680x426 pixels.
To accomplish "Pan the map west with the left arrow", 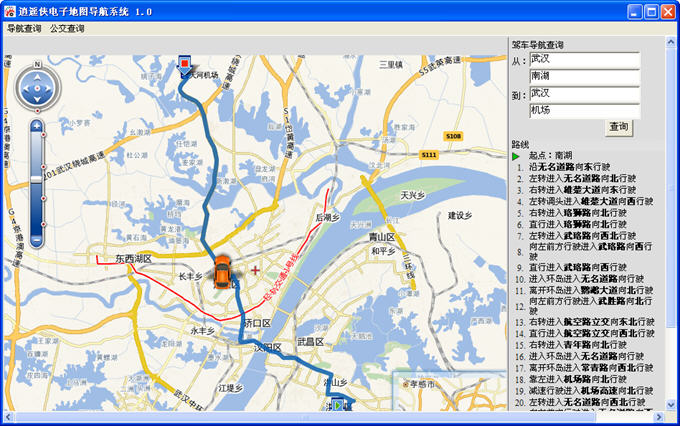I will (x=26, y=88).
